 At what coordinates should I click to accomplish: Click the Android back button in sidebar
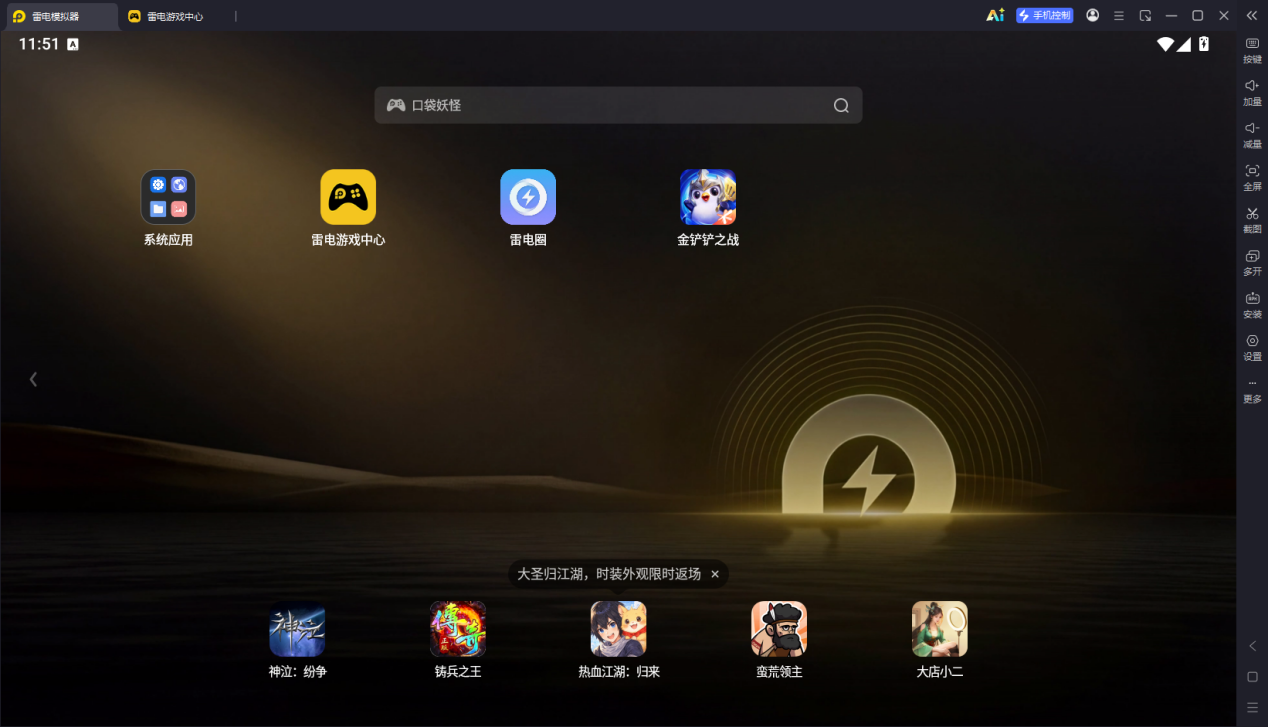click(x=1252, y=646)
